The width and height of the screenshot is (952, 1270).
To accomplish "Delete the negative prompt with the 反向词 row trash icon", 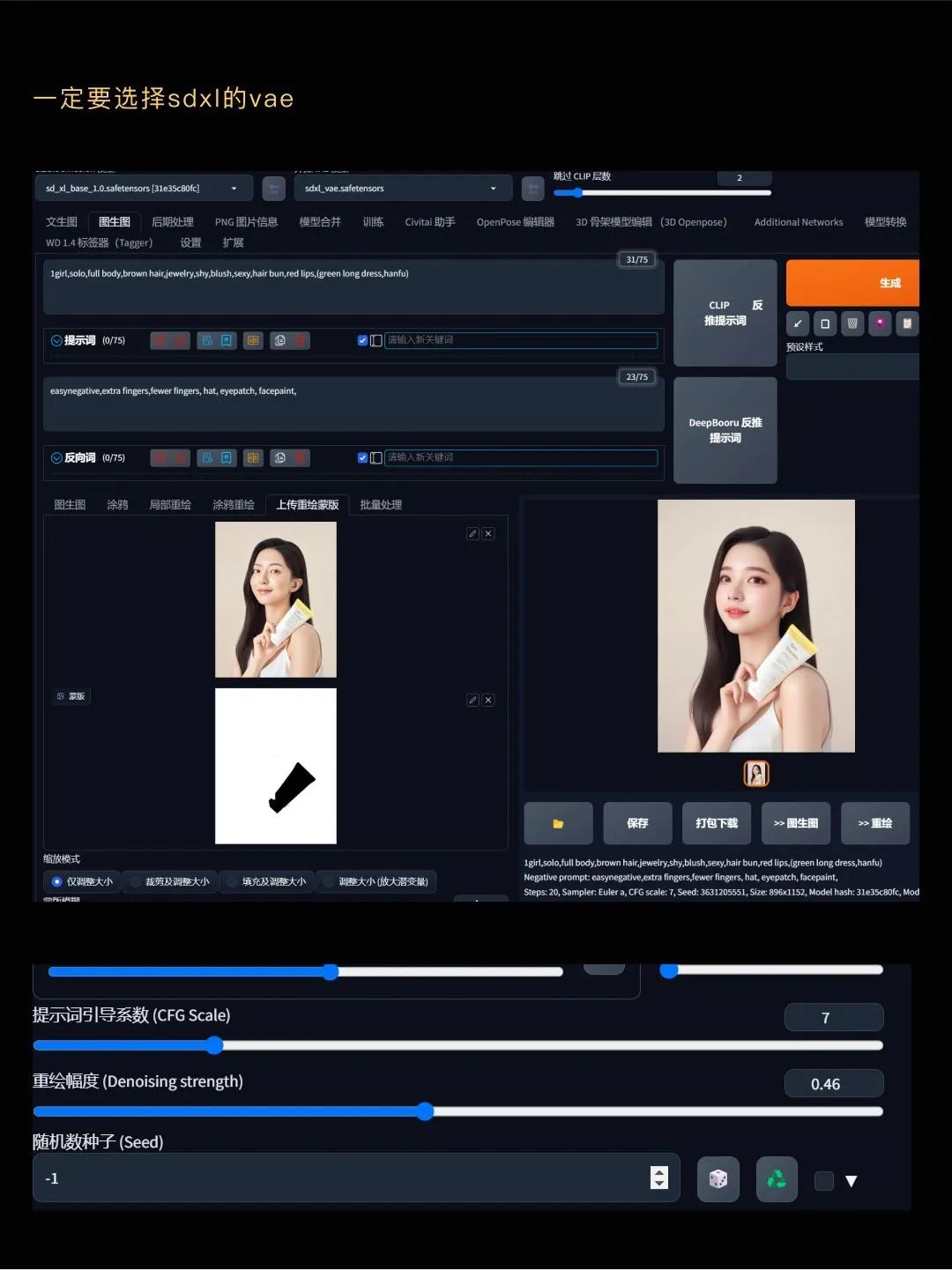I will pos(300,457).
